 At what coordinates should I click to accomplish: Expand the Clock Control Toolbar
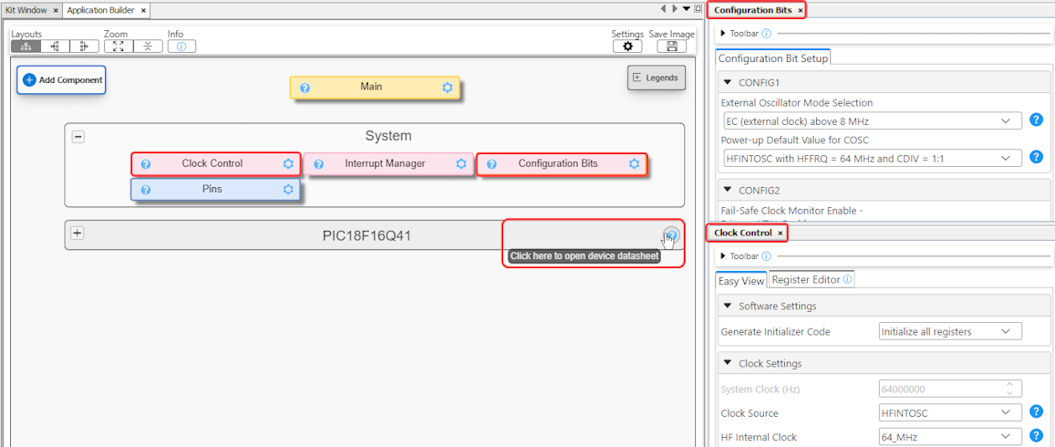(x=723, y=256)
